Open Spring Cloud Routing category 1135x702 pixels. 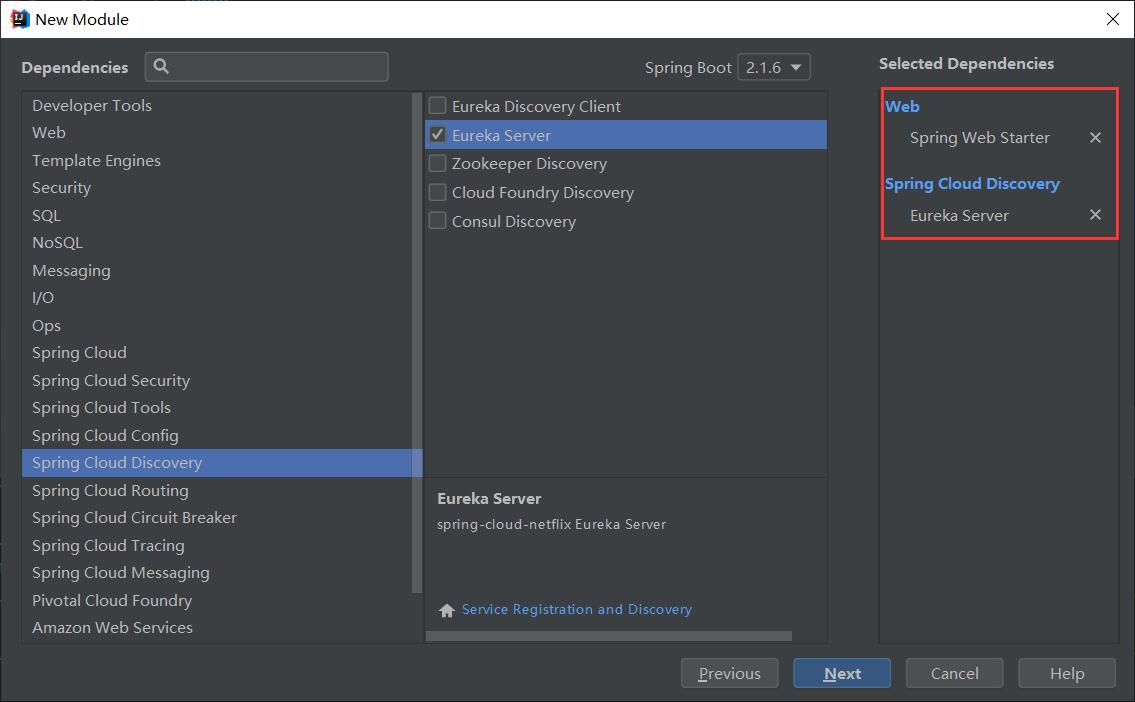tap(217, 491)
